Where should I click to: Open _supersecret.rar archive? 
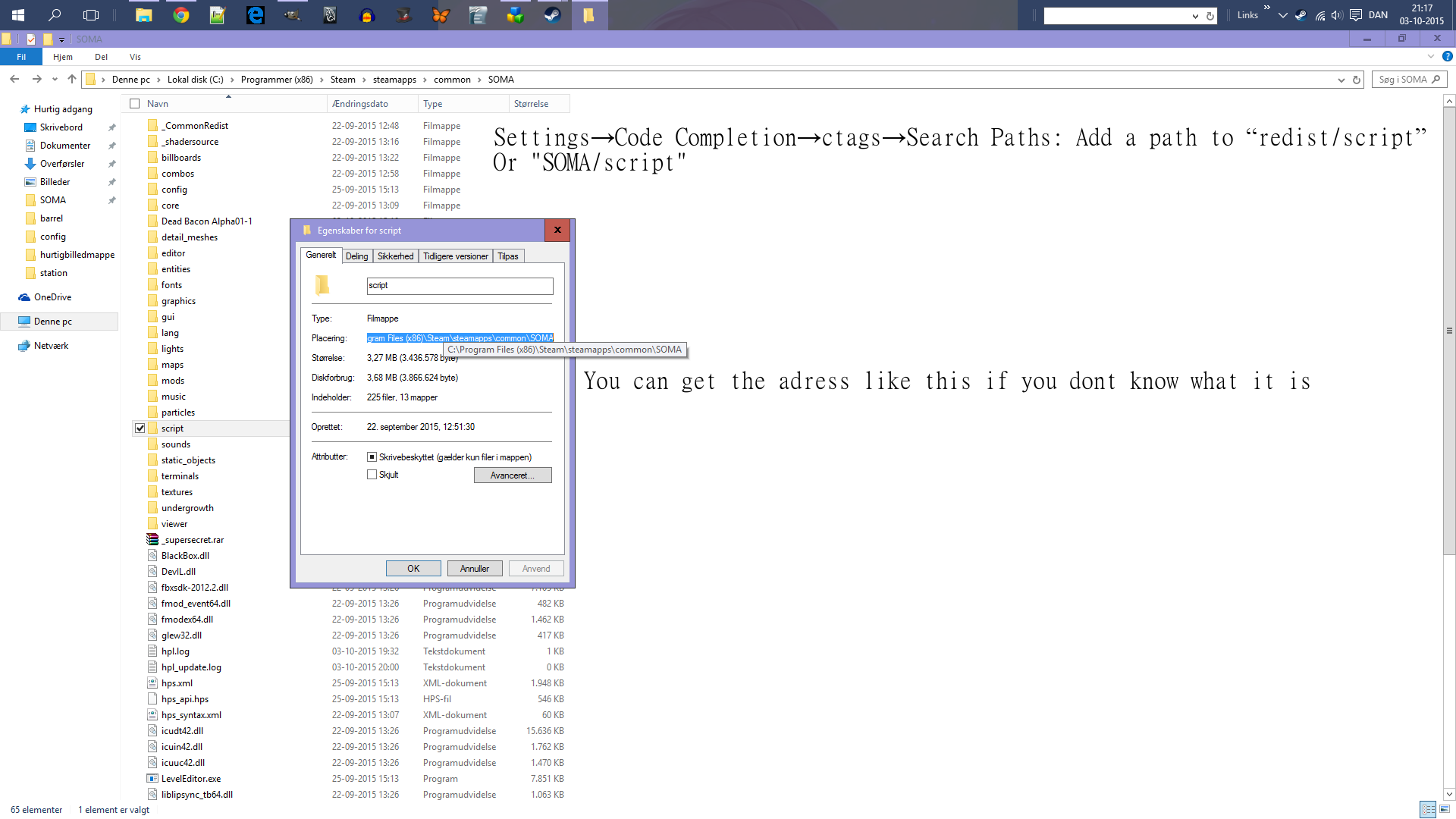point(192,540)
